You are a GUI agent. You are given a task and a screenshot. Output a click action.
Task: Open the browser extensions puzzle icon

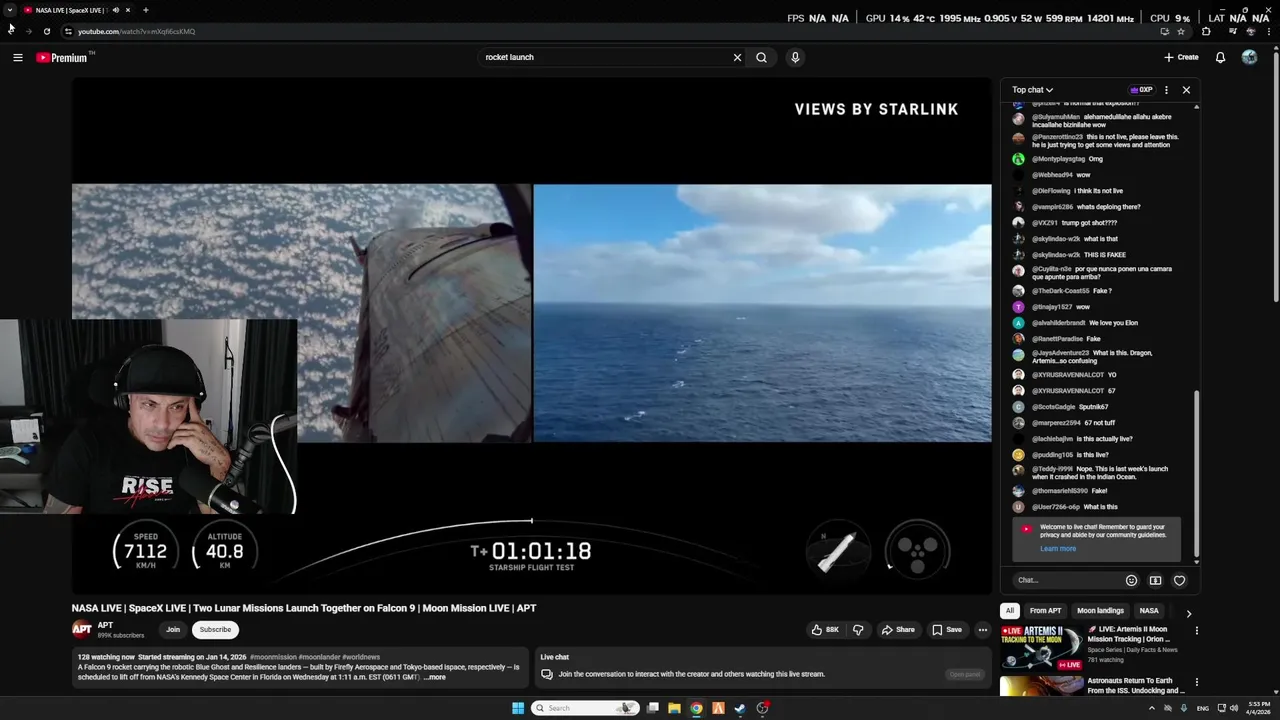(1206, 31)
